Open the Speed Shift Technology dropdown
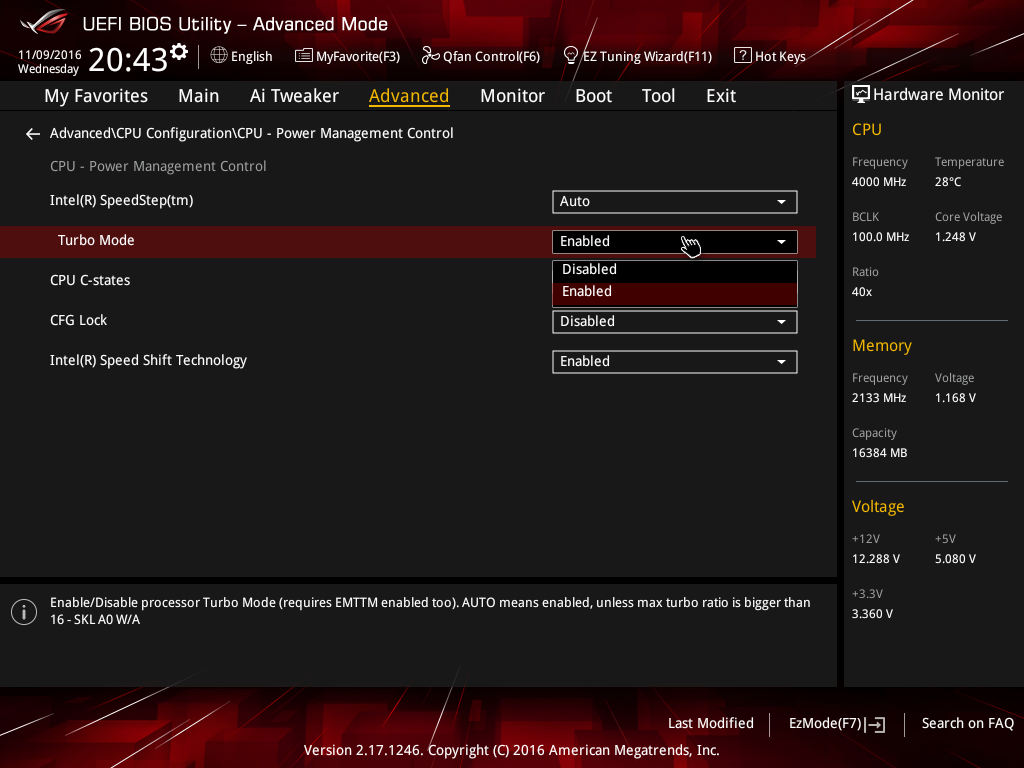This screenshot has width=1024, height=768. [675, 362]
